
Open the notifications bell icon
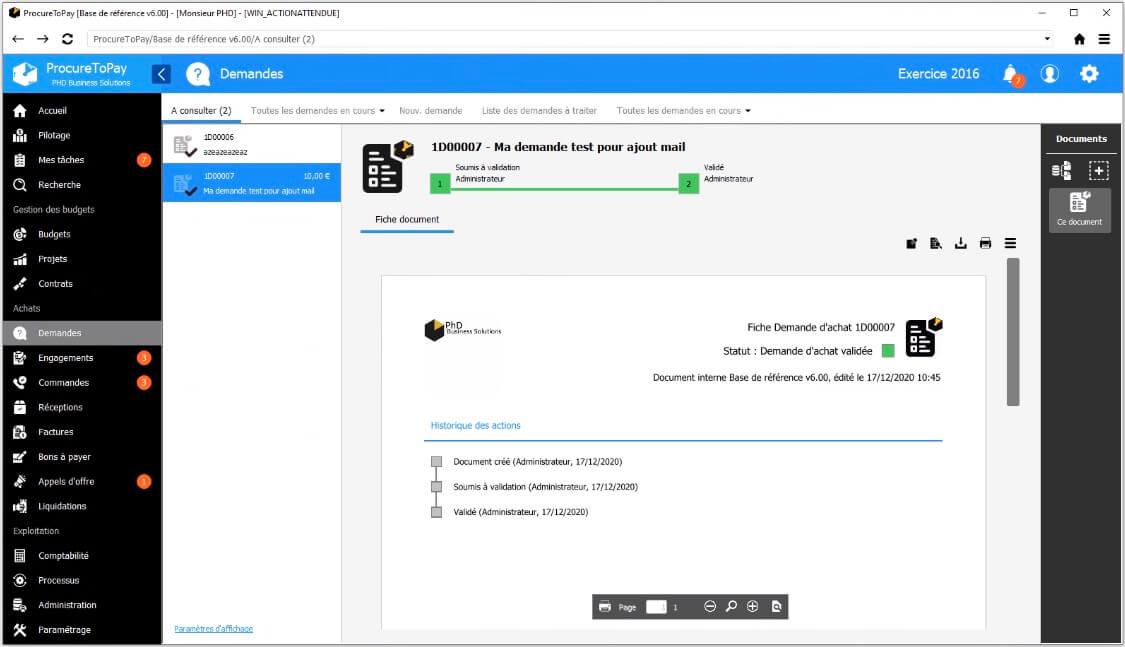[x=1010, y=74]
